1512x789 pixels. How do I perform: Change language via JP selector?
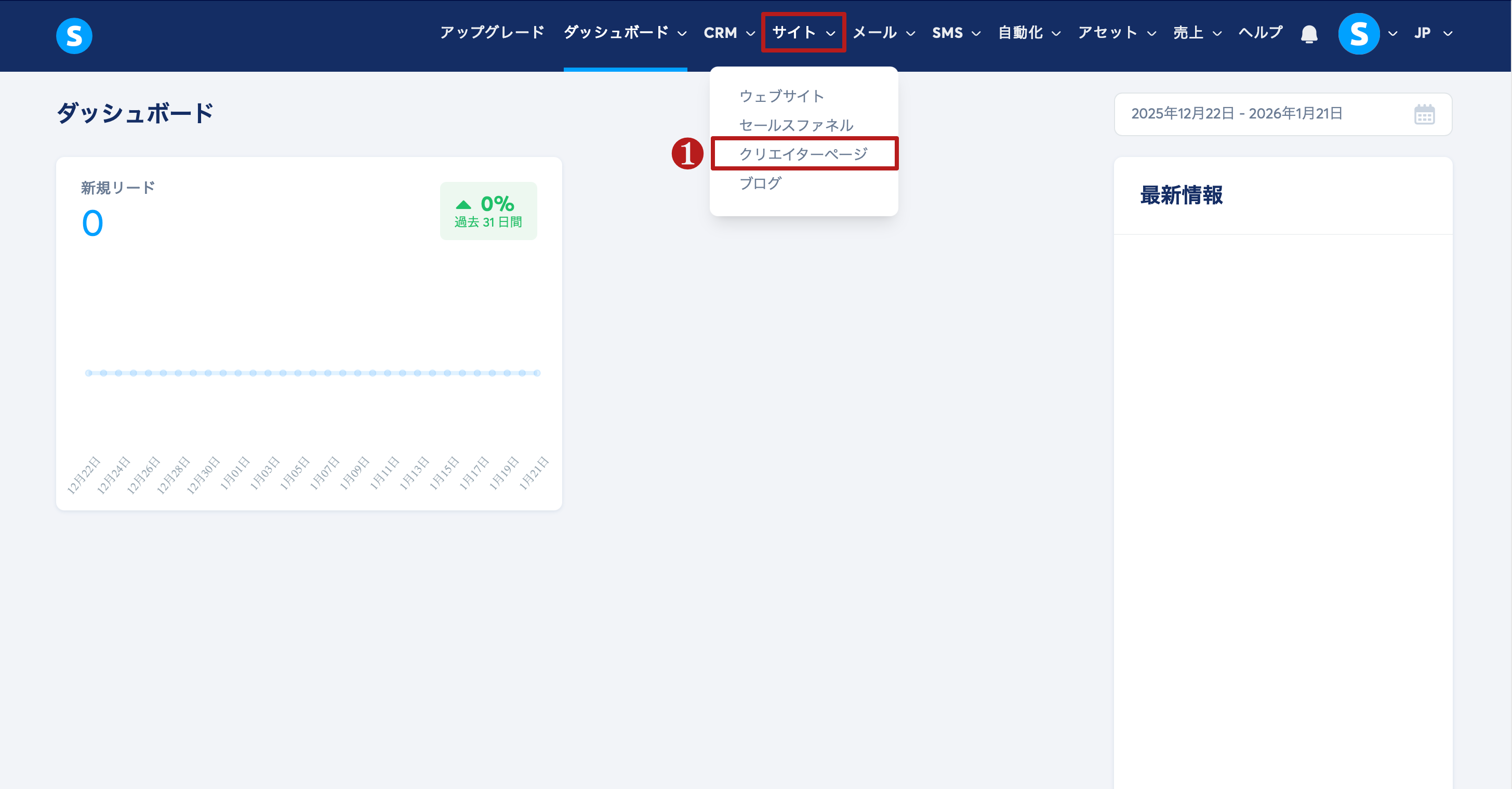[1432, 33]
